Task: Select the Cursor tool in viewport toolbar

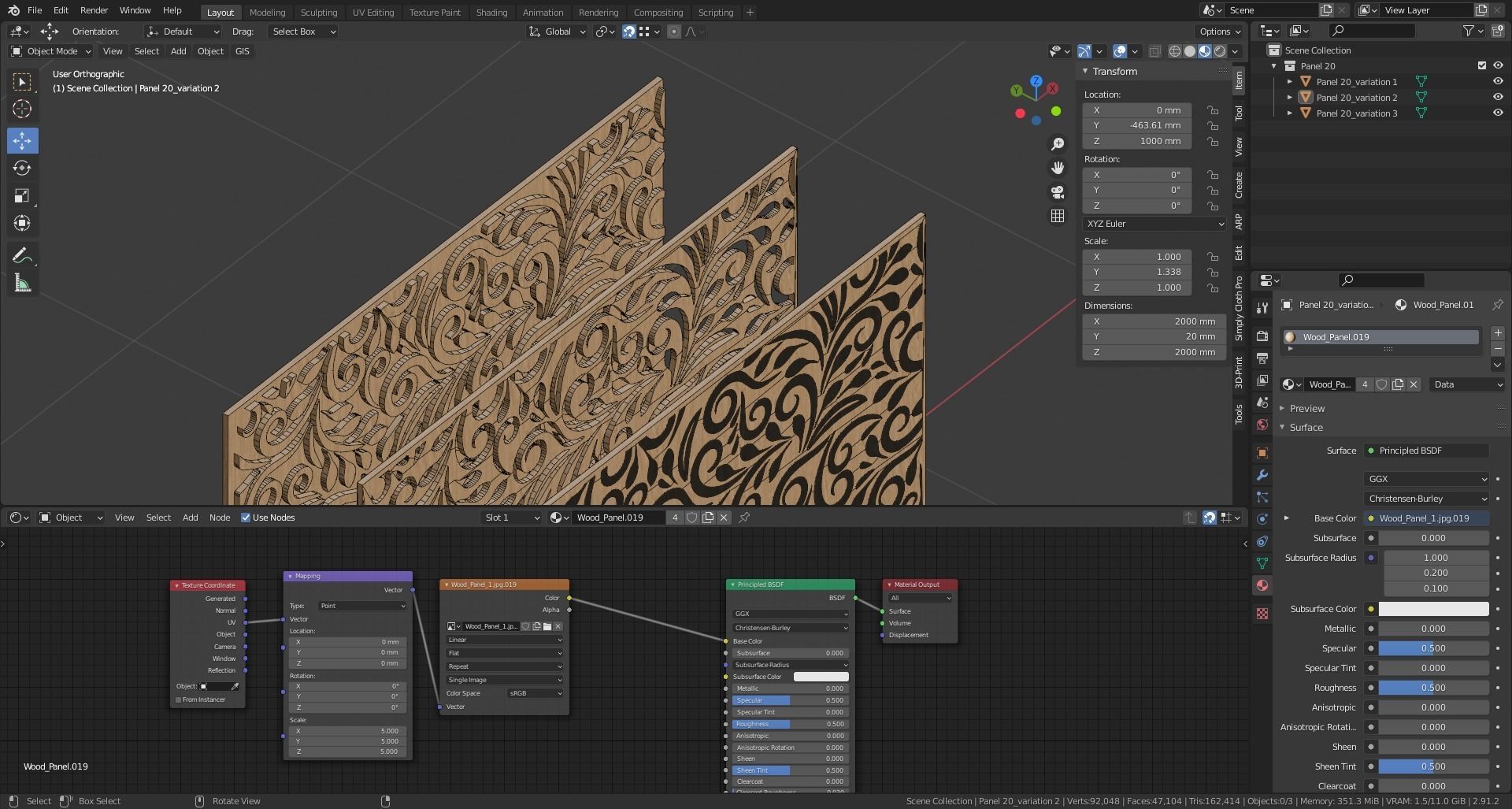Action: (22, 109)
